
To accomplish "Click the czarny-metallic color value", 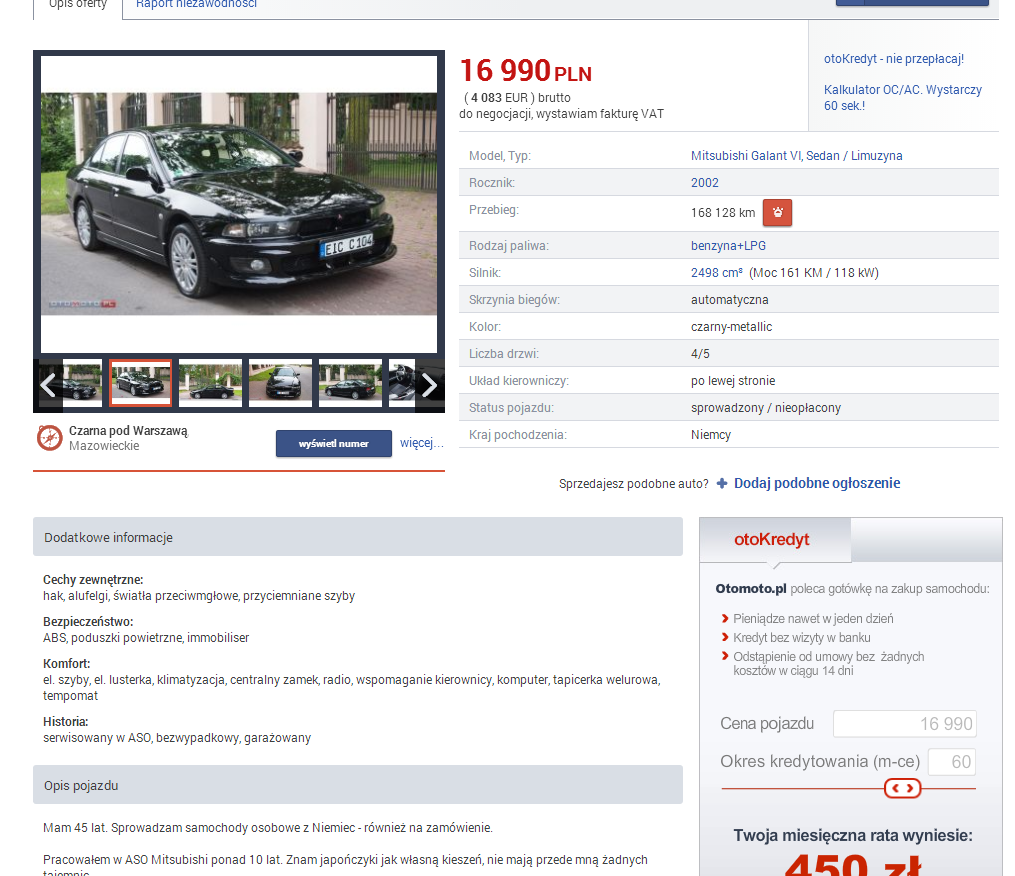I will (731, 327).
